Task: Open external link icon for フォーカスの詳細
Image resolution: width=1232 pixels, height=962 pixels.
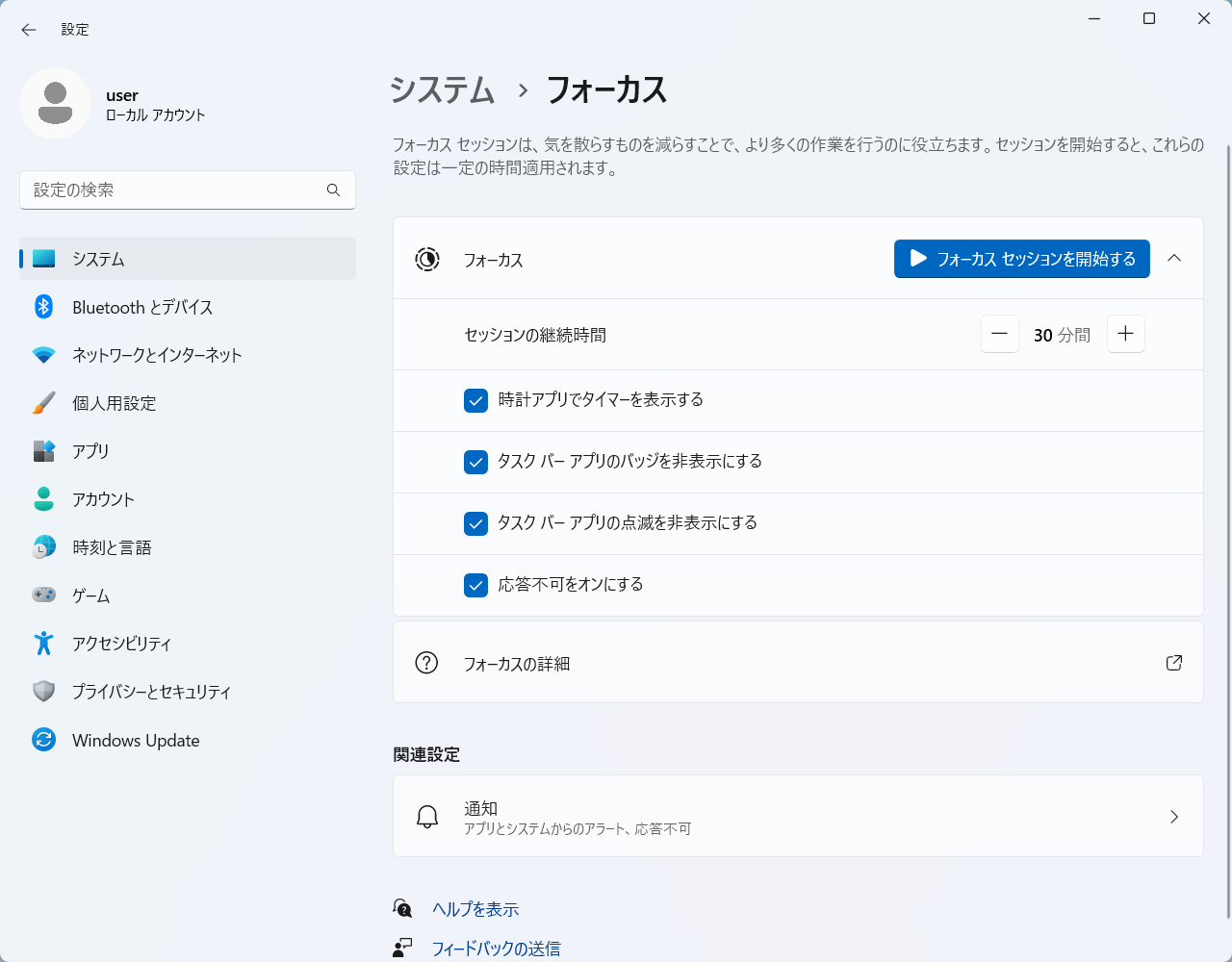Action: (x=1174, y=663)
